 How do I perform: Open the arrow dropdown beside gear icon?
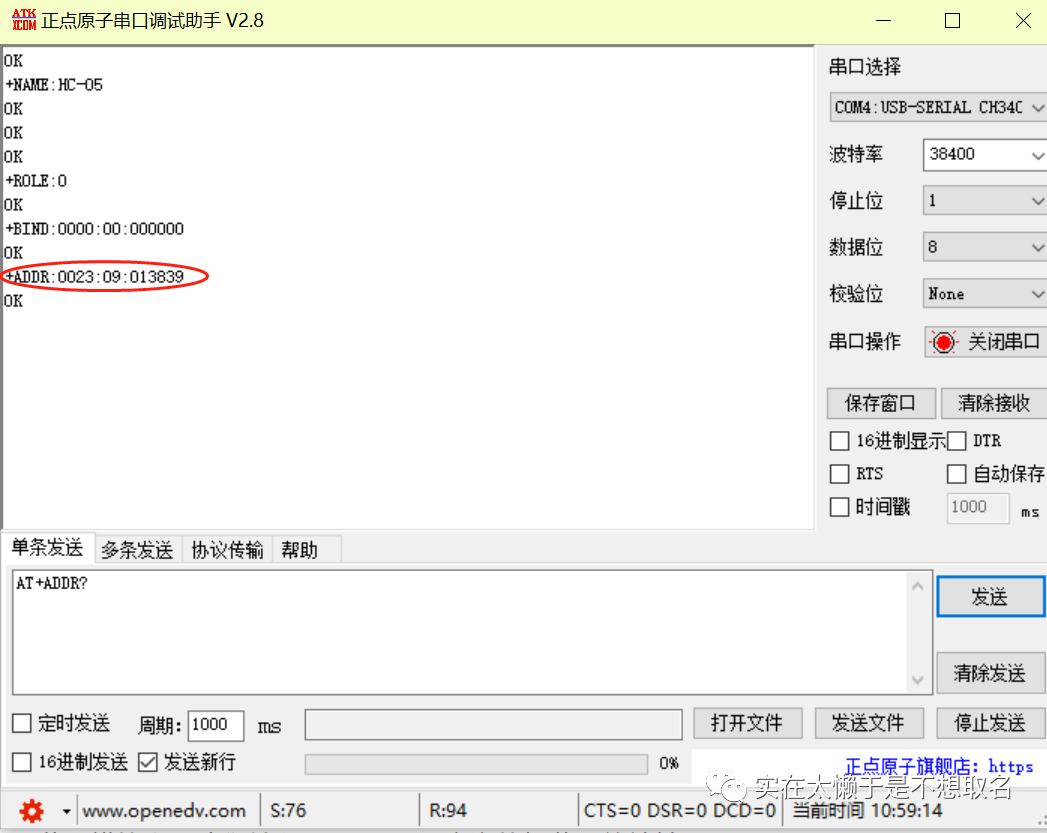point(67,811)
